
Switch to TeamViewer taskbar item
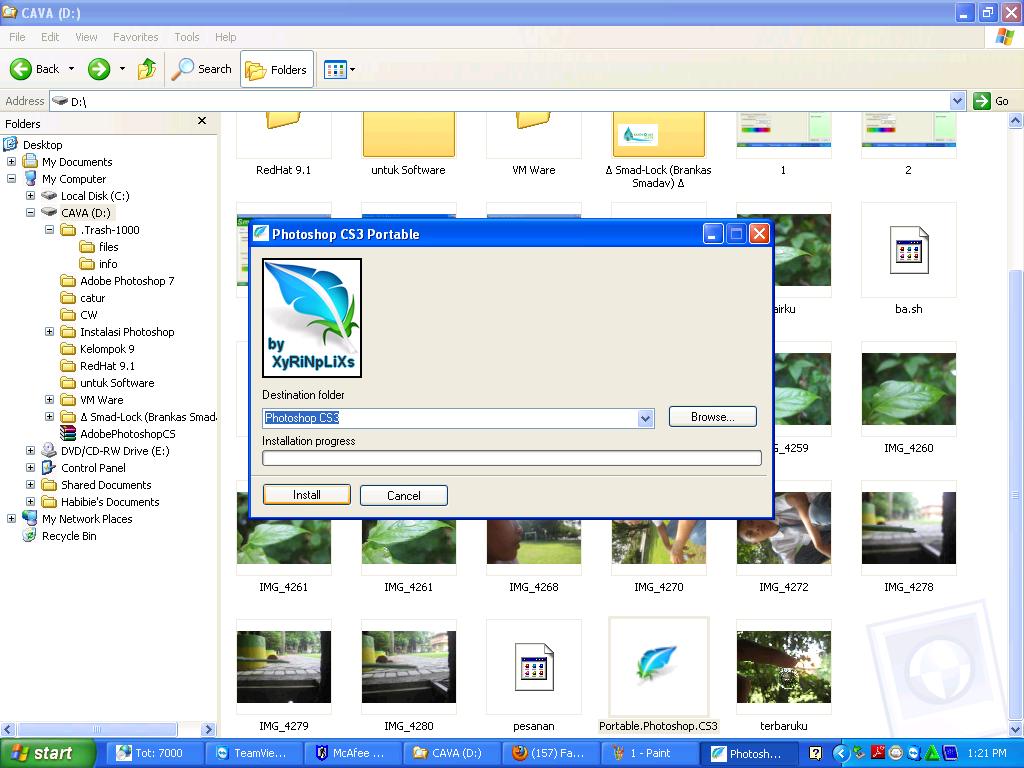(x=252, y=753)
